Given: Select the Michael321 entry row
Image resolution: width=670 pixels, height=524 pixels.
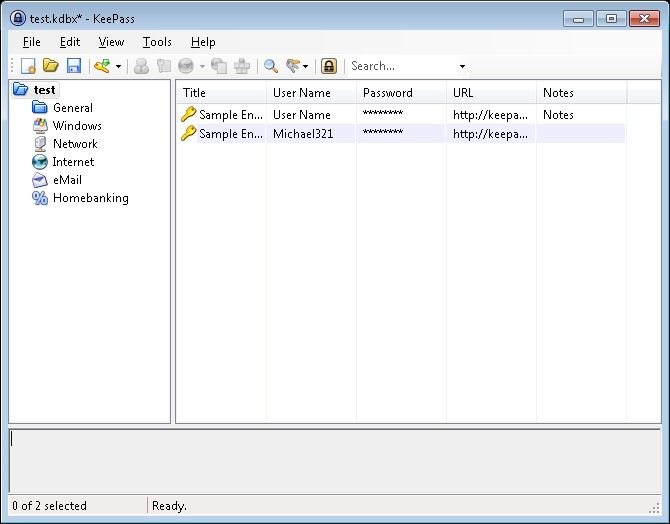Looking at the screenshot, I should 402,134.
